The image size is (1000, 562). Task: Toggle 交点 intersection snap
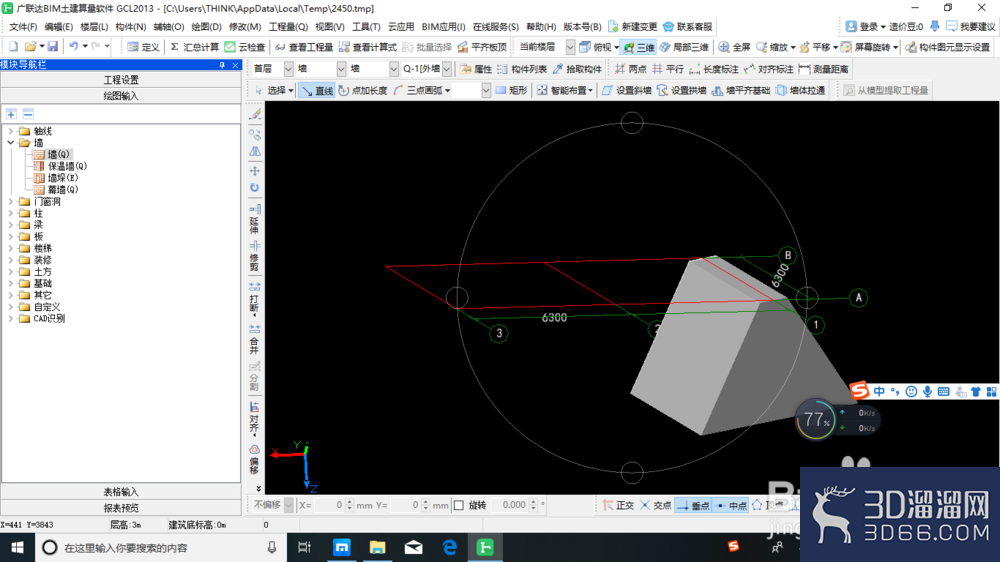656,505
